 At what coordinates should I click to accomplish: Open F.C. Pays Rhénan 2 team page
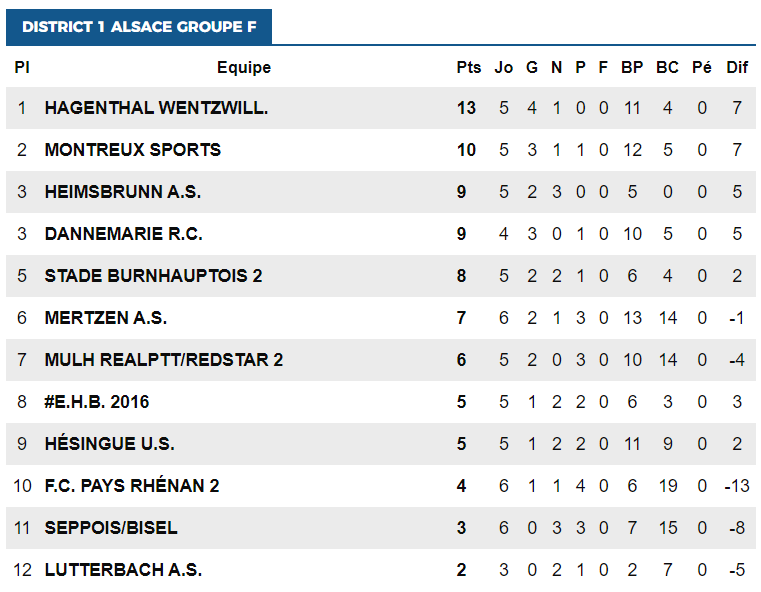(132, 486)
